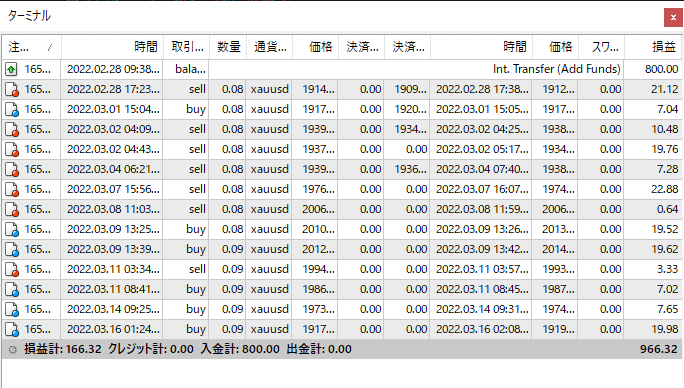
Task: Click the second 決済... column header
Action: click(x=407, y=47)
